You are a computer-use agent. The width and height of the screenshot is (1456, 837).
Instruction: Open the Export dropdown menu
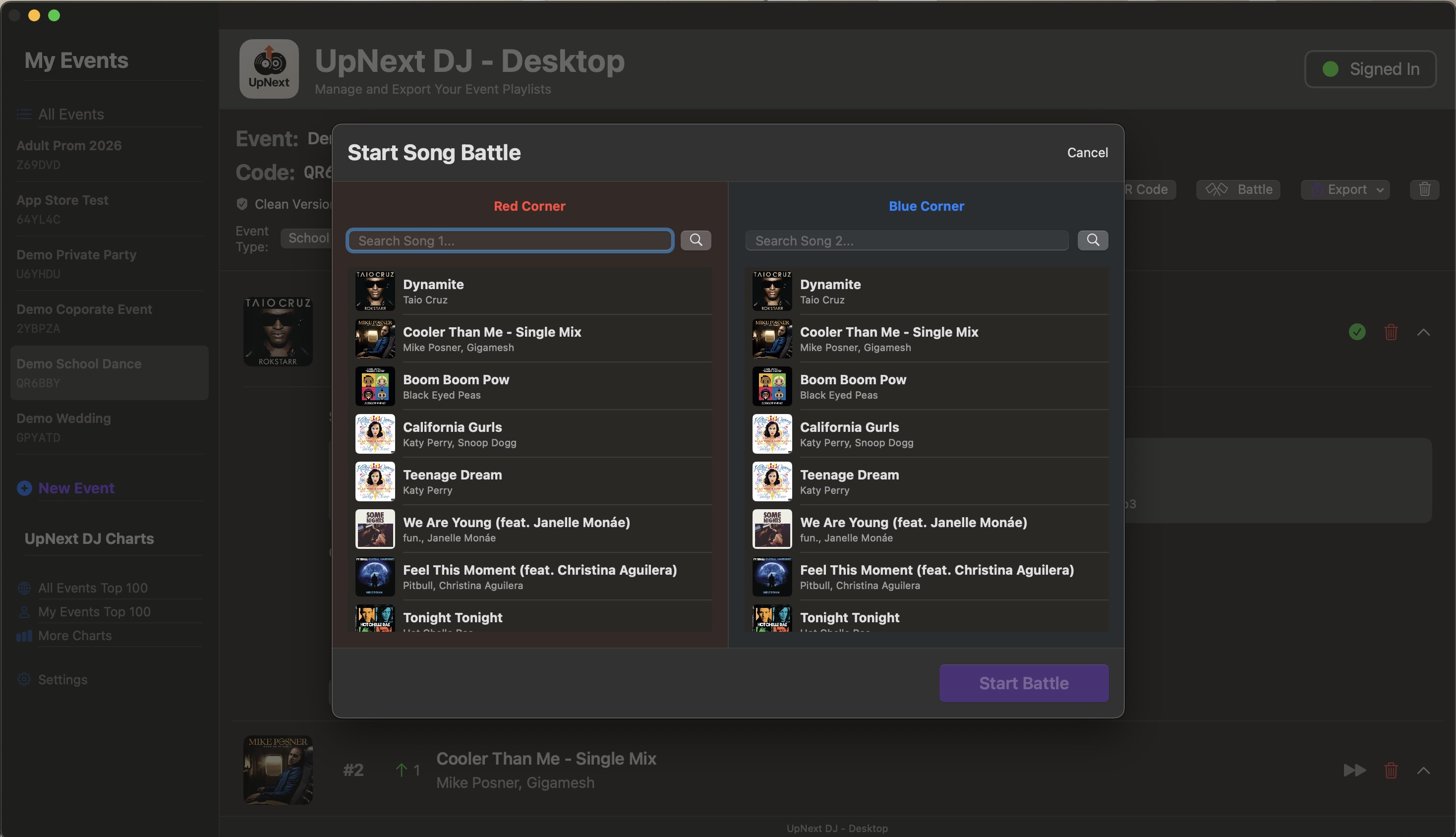(1344, 189)
